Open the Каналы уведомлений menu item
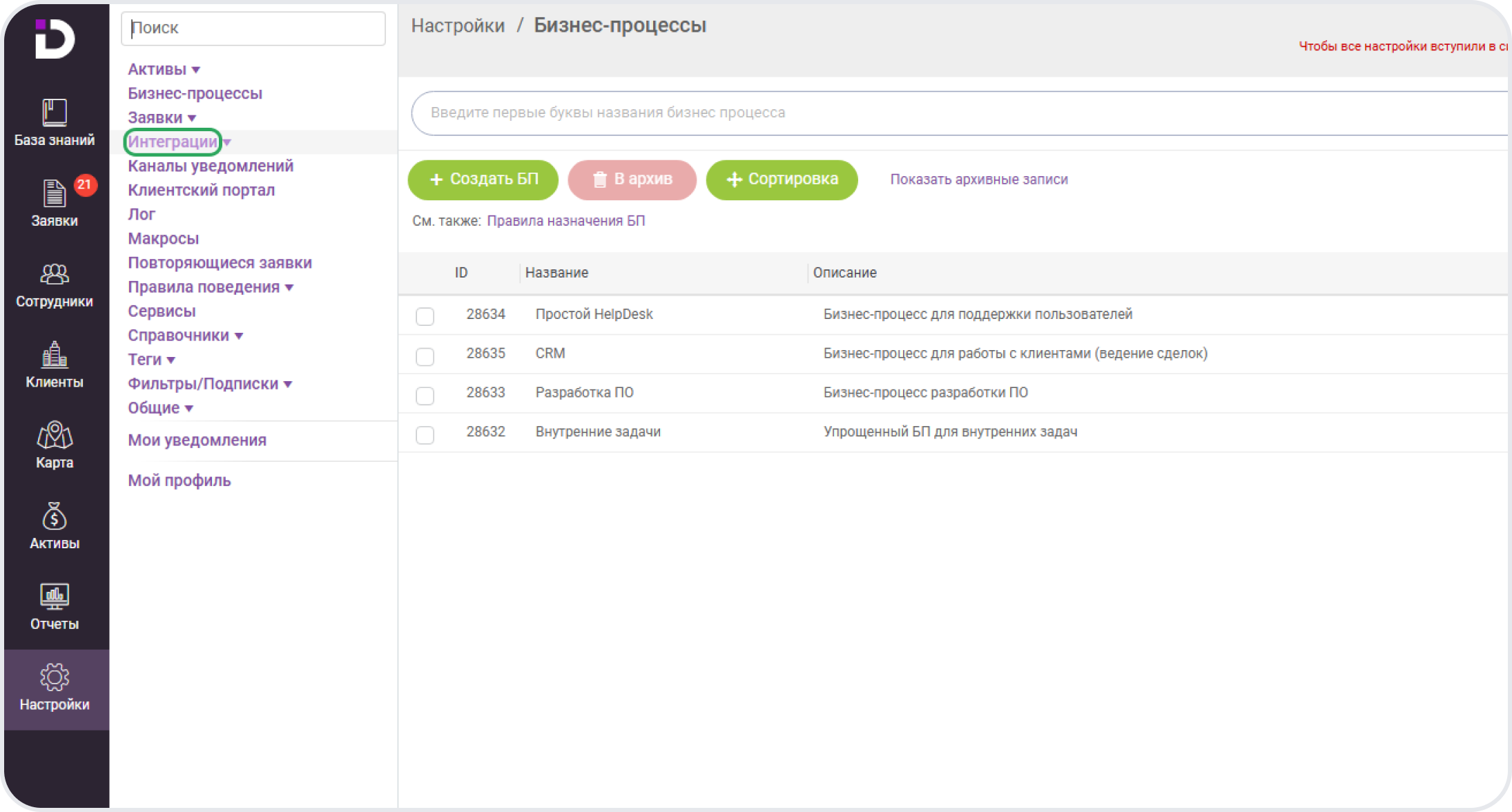The height and width of the screenshot is (812, 1512). [211, 166]
